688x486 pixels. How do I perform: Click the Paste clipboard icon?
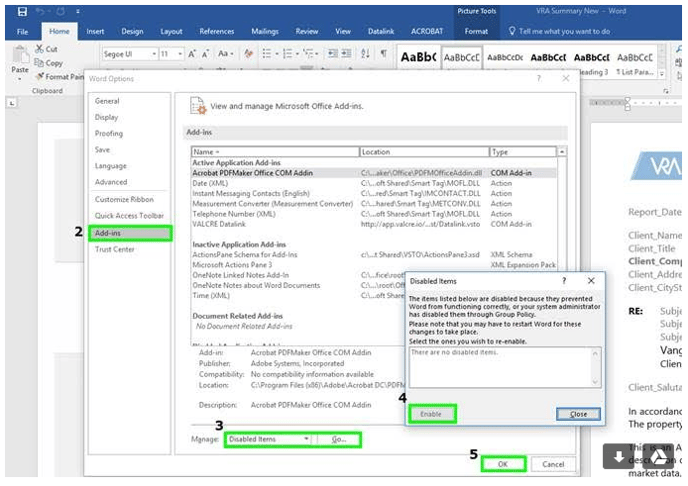coord(20,57)
